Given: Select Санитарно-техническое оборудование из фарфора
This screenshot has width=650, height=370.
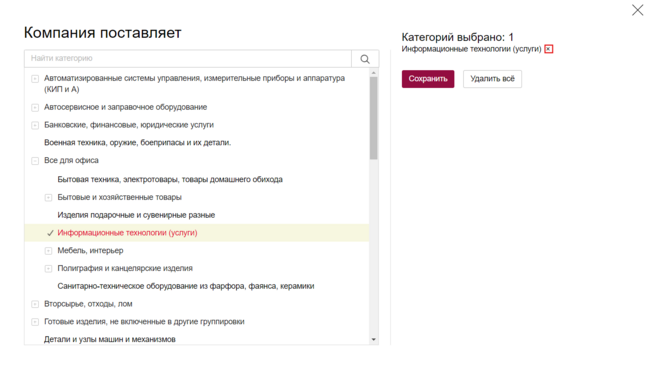Looking at the screenshot, I should coord(186,286).
